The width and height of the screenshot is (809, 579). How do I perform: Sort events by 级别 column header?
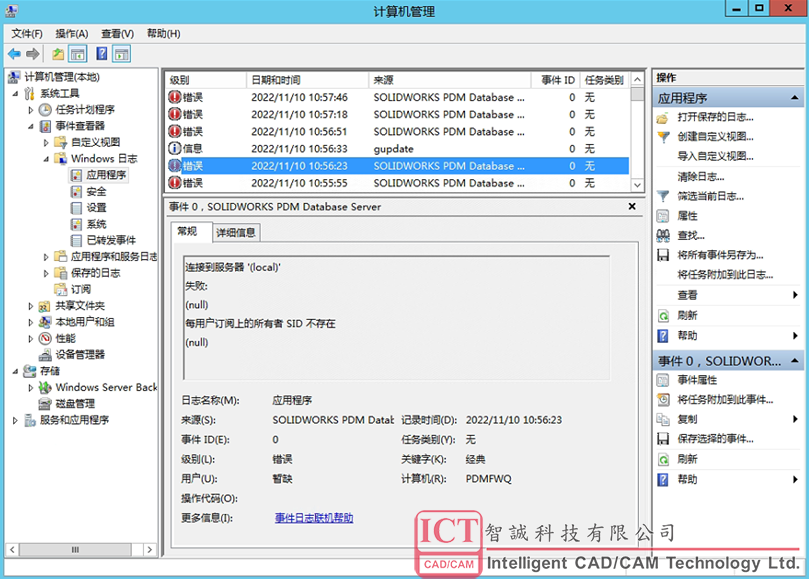205,80
